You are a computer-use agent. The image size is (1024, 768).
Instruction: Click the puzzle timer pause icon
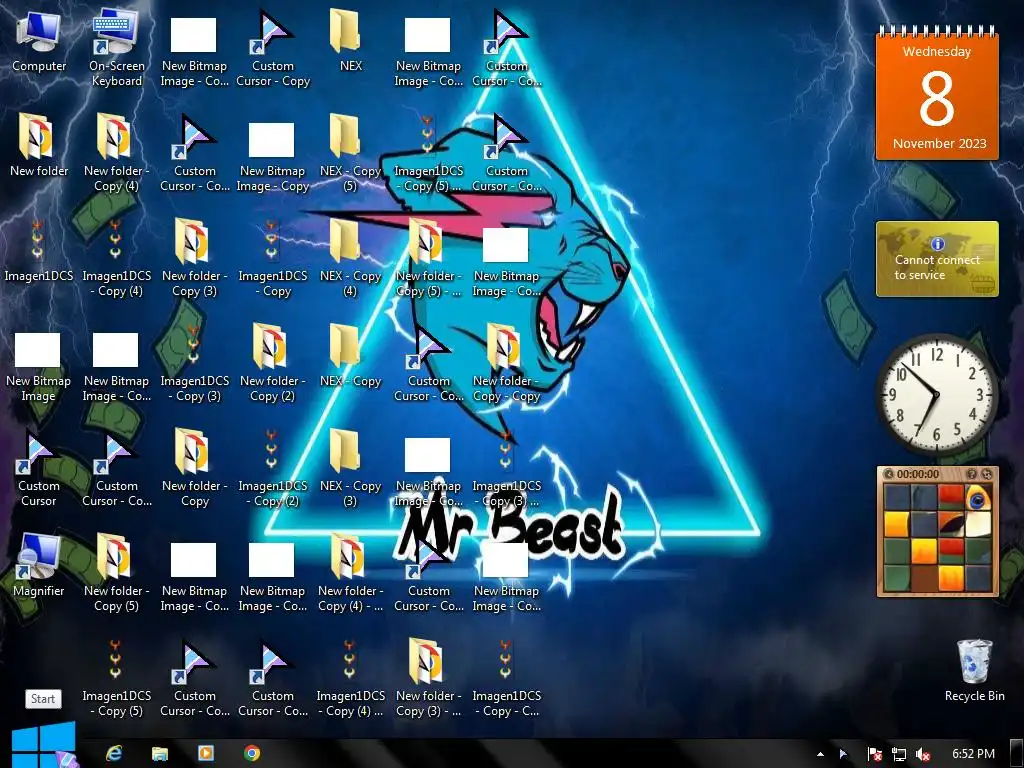point(888,474)
